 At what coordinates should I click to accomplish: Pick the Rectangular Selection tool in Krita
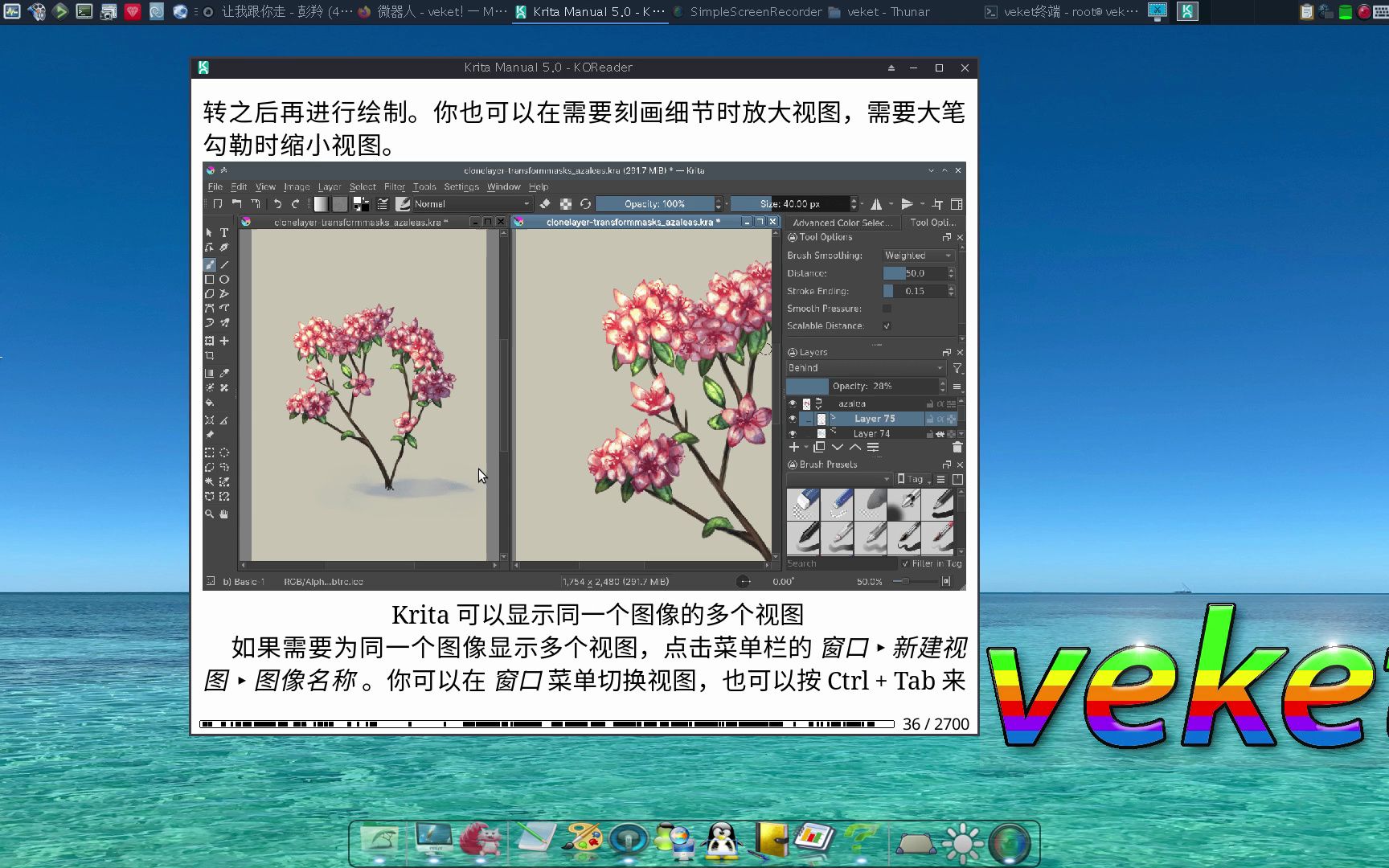pos(210,452)
